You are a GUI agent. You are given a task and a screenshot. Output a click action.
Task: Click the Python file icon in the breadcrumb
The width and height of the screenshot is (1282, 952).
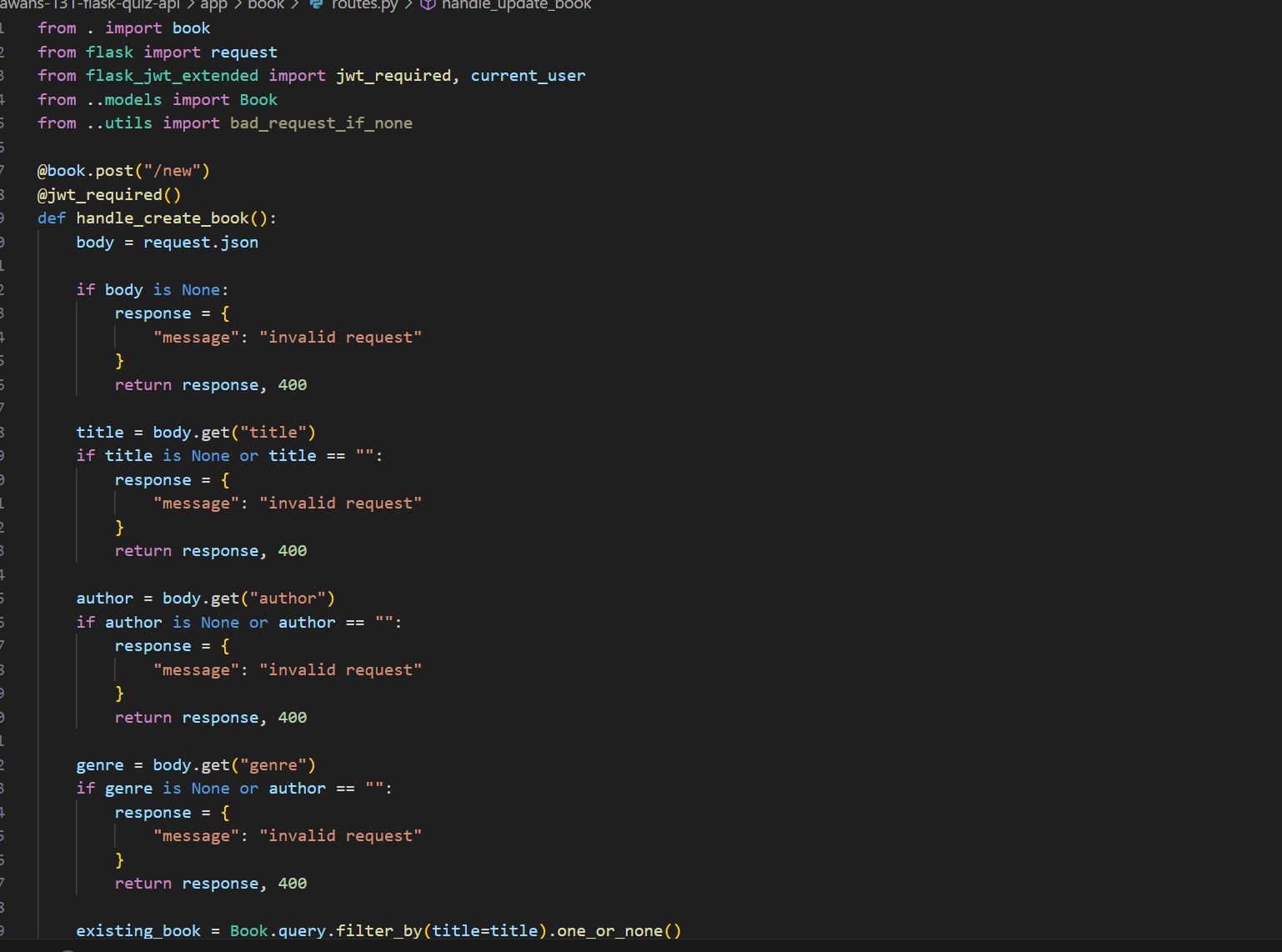(x=315, y=5)
